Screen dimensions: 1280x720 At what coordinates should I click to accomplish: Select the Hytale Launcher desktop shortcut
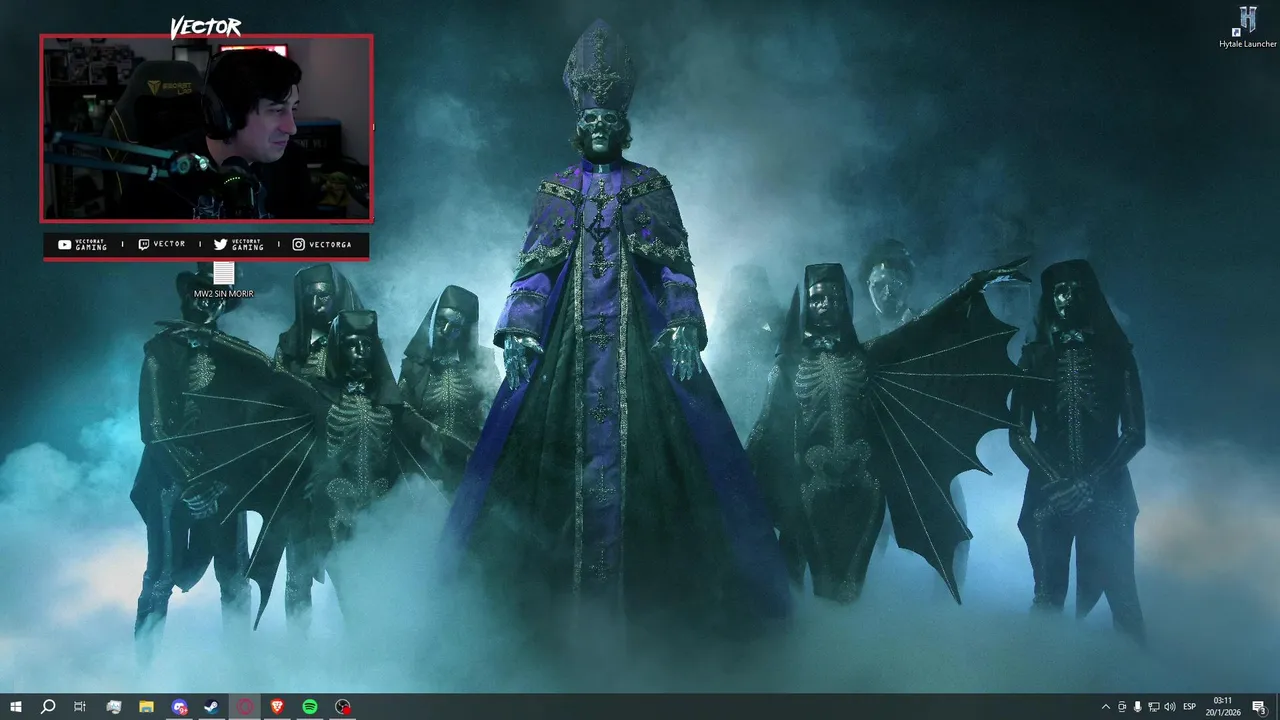[x=1247, y=27]
